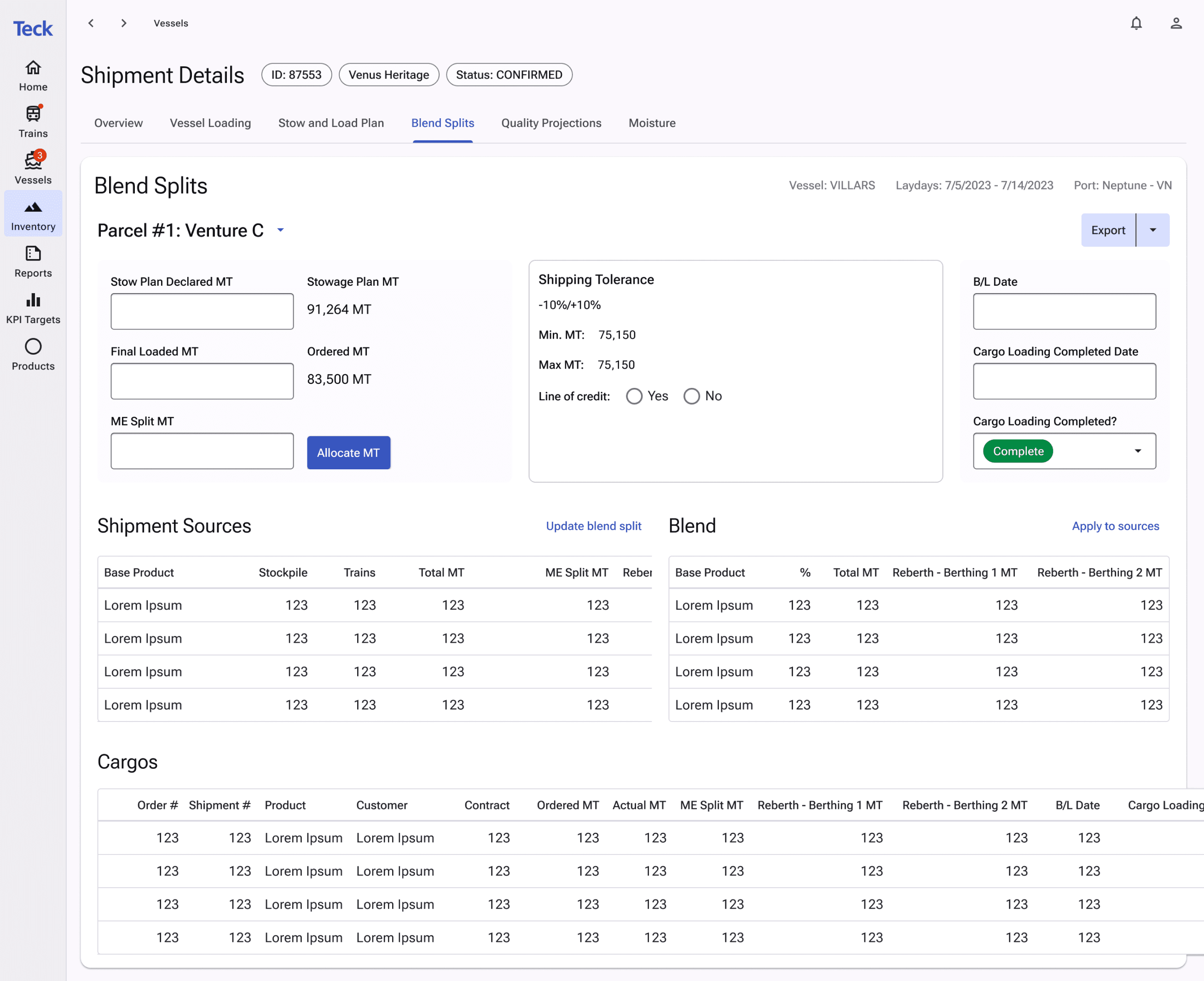This screenshot has width=1204, height=981.
Task: Expand the Parcel #1: Venture C dropdown
Action: click(280, 231)
